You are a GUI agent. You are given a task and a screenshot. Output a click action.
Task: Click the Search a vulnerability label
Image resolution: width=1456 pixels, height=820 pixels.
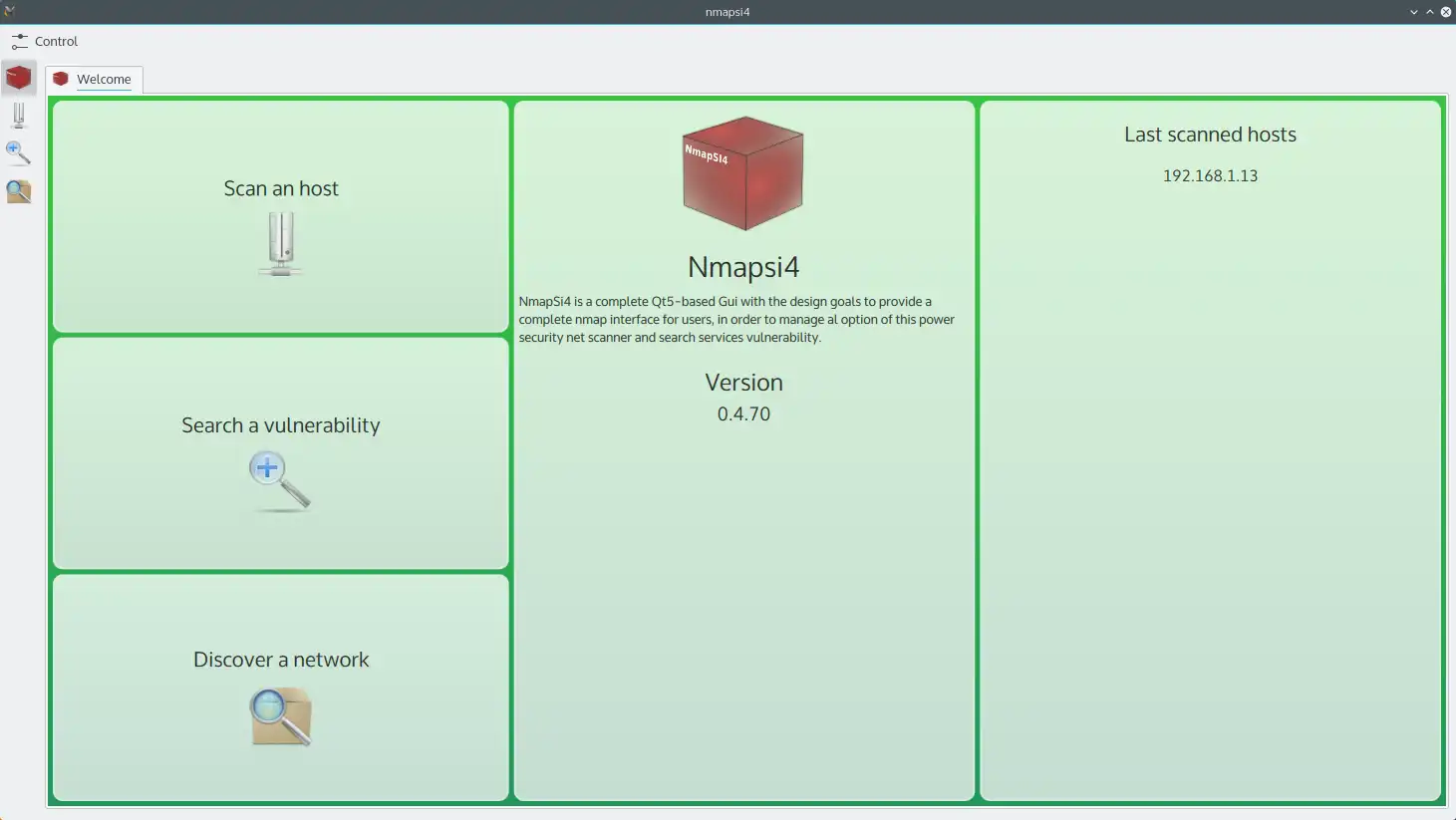(x=281, y=425)
